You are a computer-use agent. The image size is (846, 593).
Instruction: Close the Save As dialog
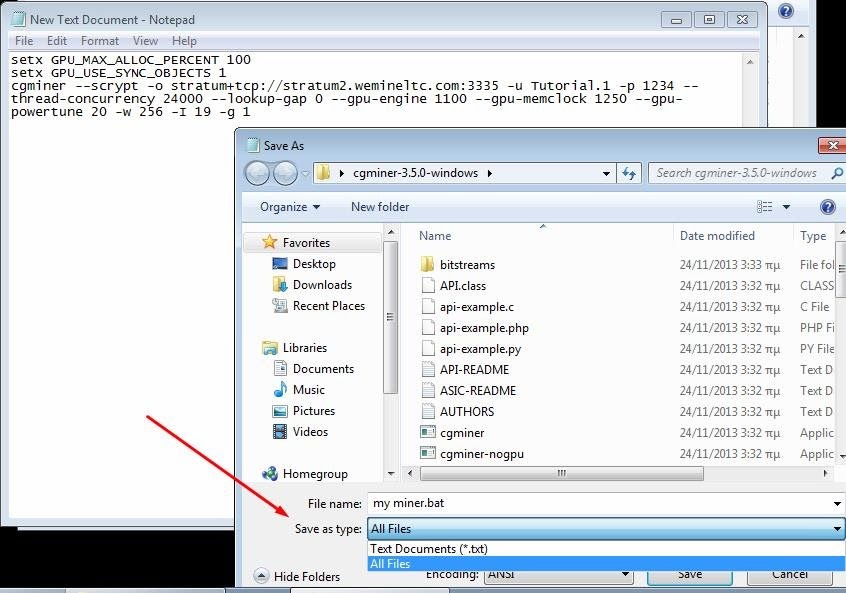click(833, 145)
